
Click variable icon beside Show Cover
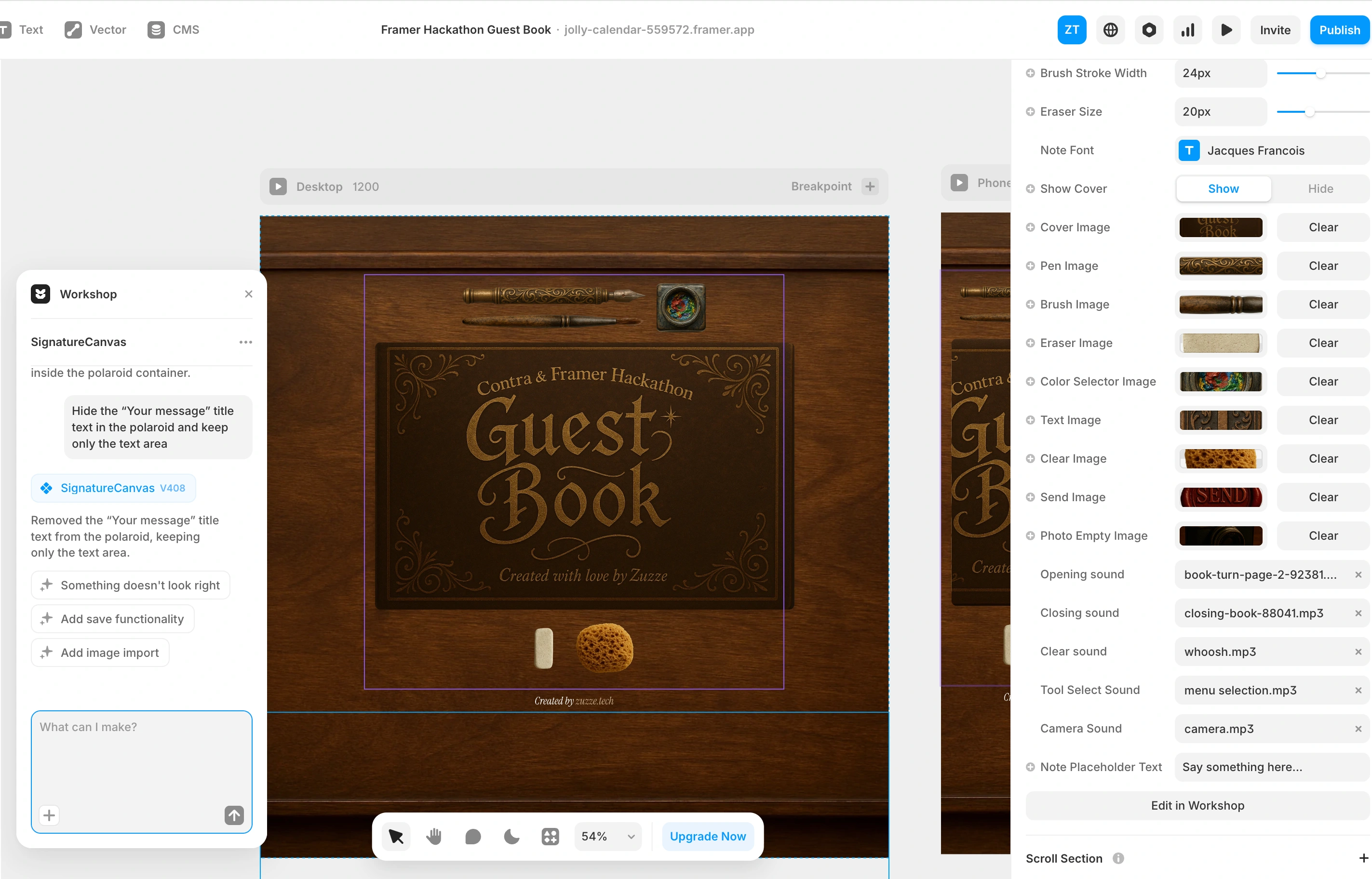pos(1030,189)
